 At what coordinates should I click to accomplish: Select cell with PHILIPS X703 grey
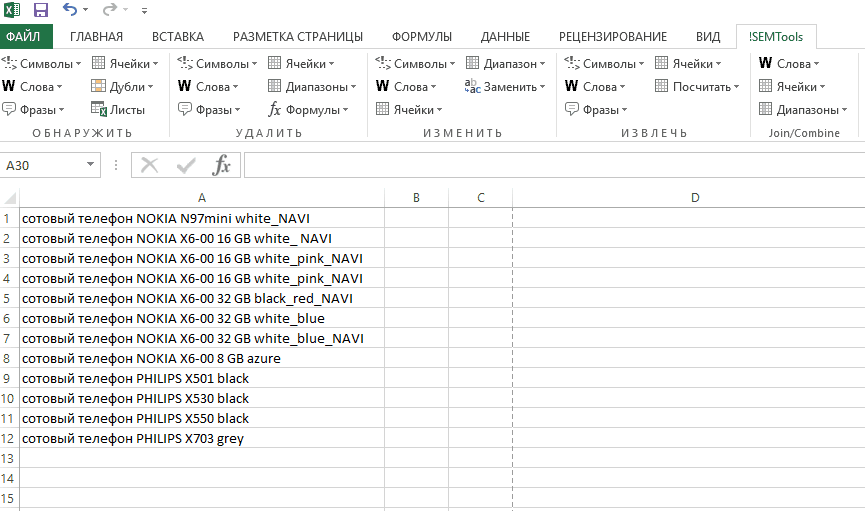202,439
